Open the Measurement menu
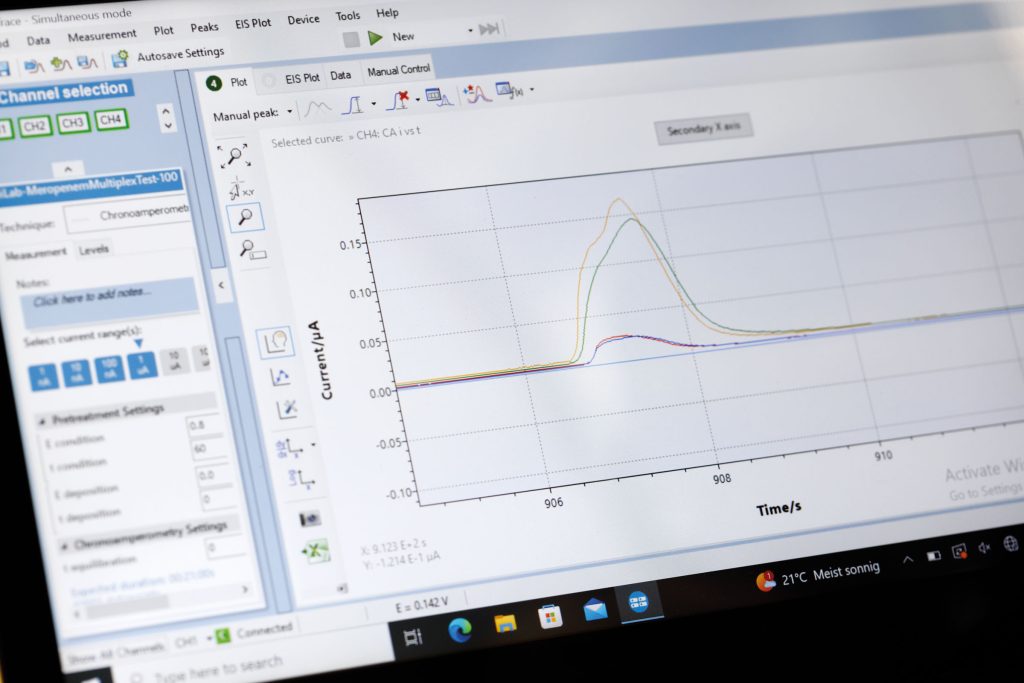1024x683 pixels. pos(102,35)
